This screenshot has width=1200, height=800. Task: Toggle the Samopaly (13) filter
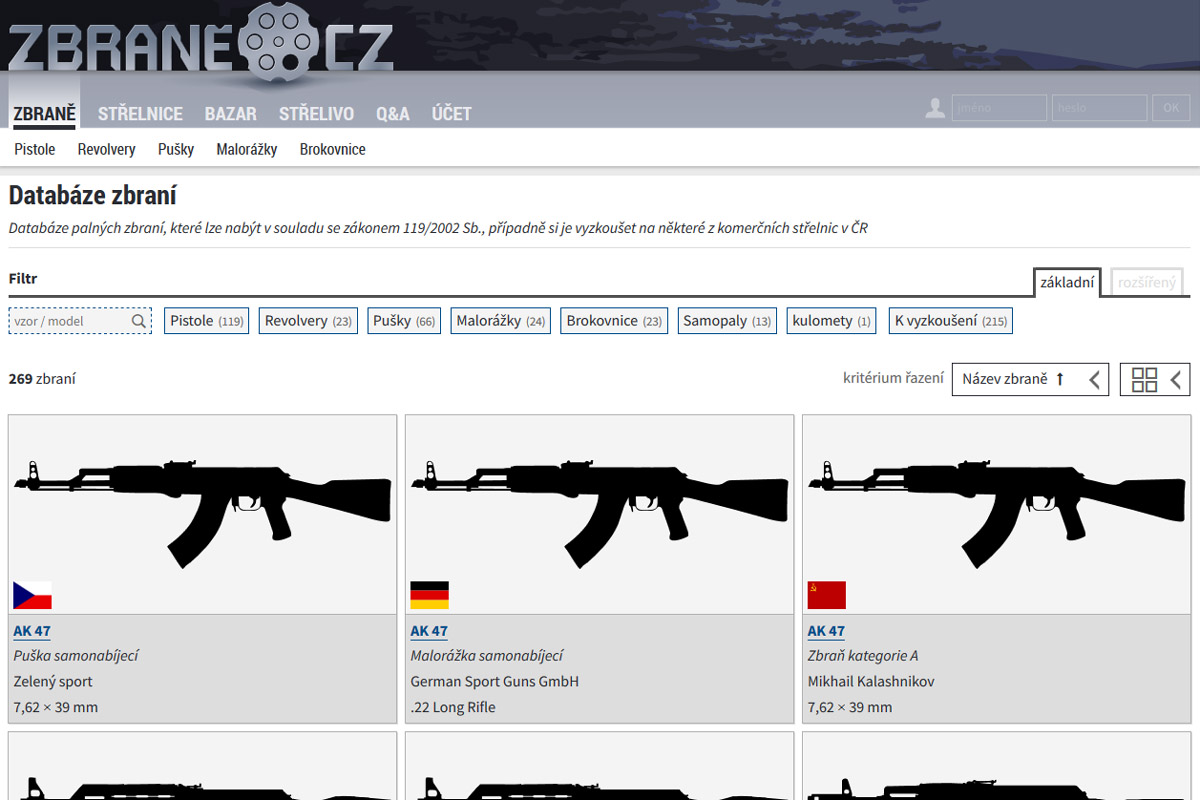pos(727,321)
